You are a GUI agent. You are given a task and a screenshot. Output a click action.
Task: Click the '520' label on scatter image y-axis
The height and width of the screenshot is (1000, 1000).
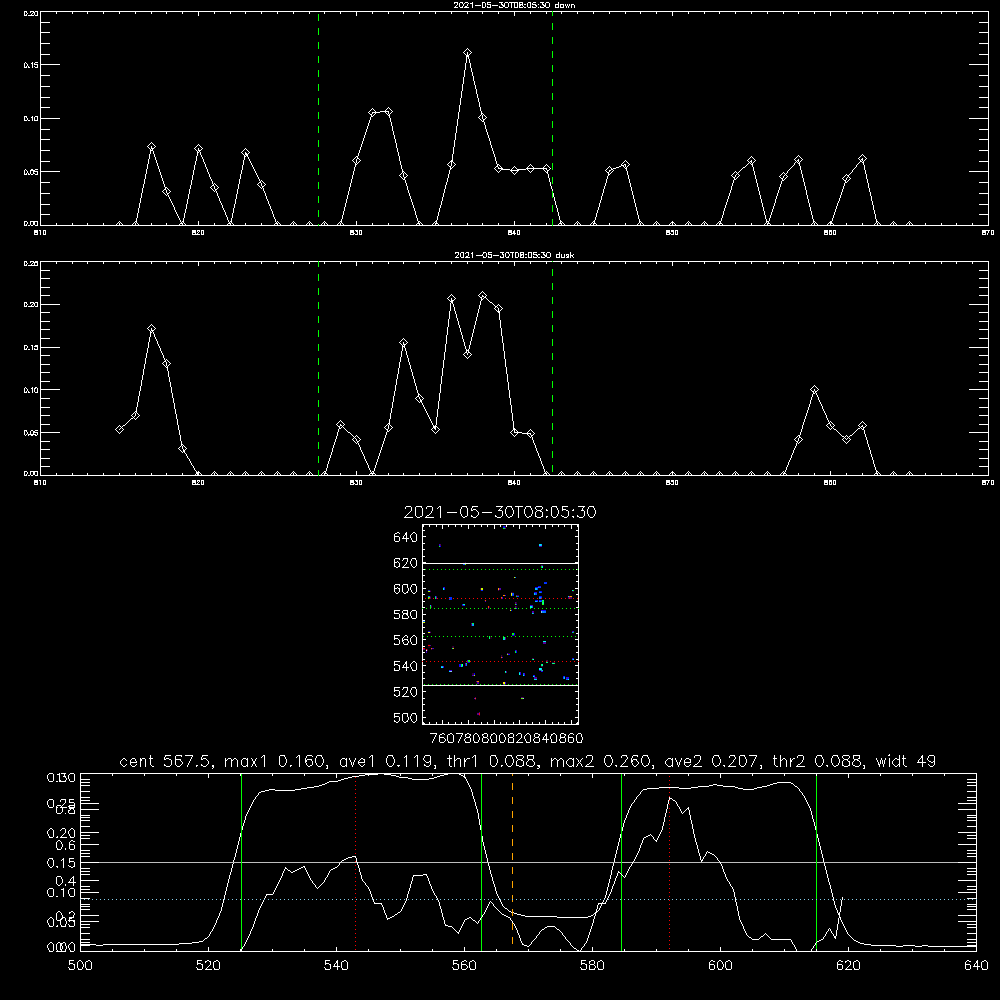405,692
